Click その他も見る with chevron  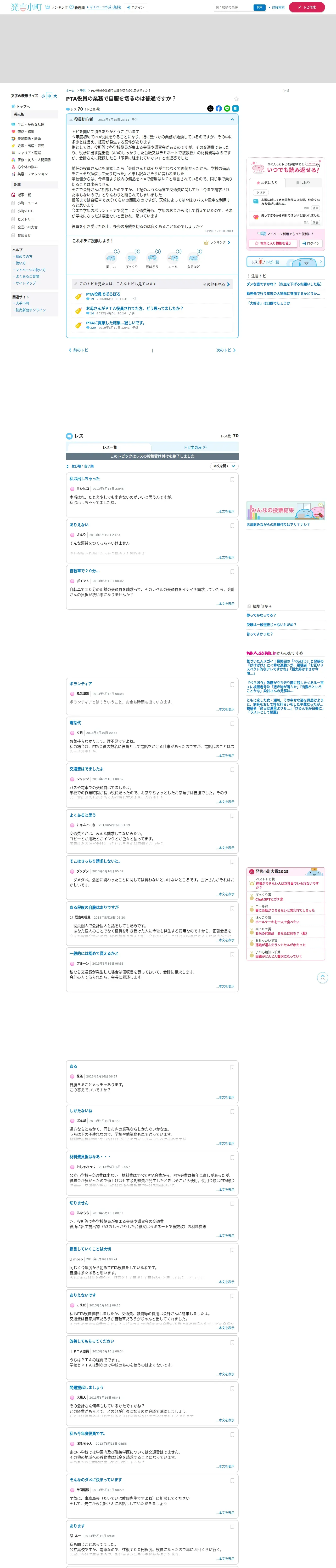tap(216, 284)
